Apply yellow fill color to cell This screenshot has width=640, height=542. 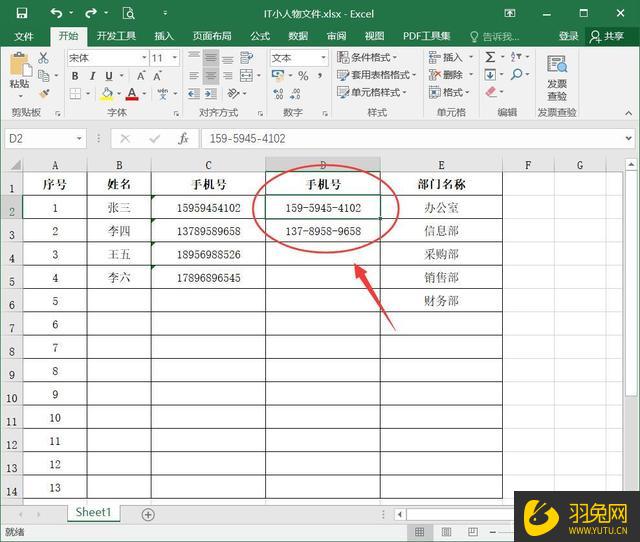[107, 94]
